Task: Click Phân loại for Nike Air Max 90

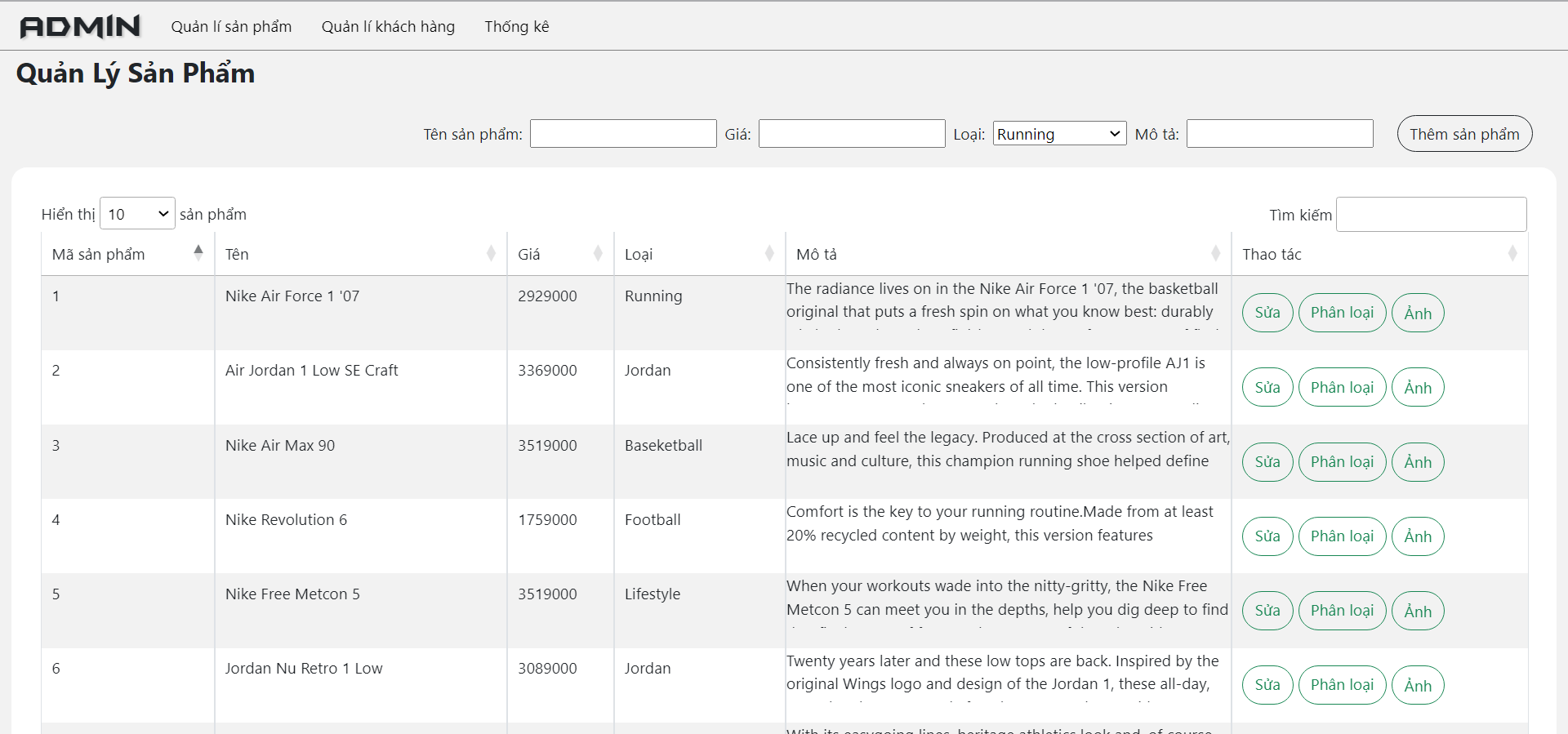Action: (1342, 462)
